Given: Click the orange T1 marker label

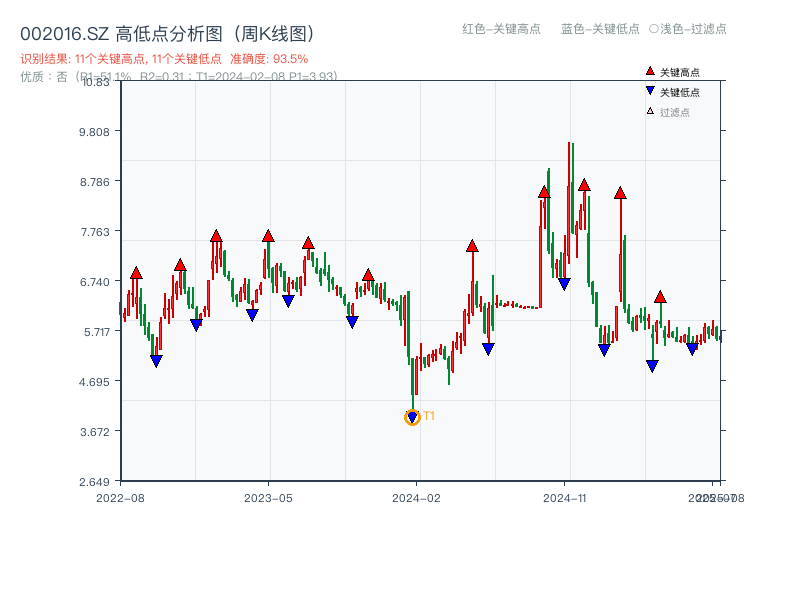Looking at the screenshot, I should click(x=429, y=415).
